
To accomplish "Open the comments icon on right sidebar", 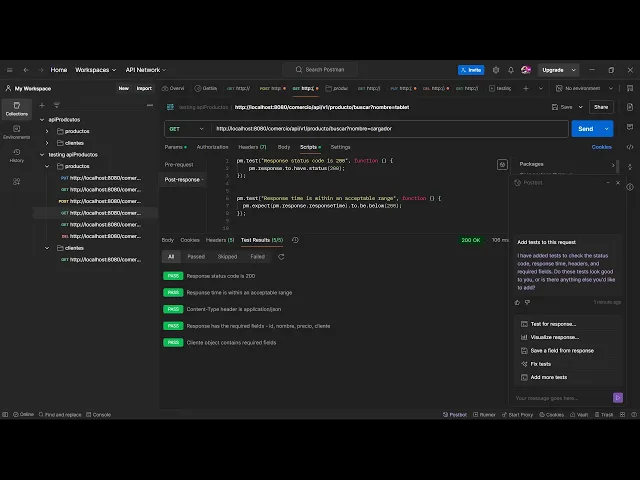I will [630, 127].
